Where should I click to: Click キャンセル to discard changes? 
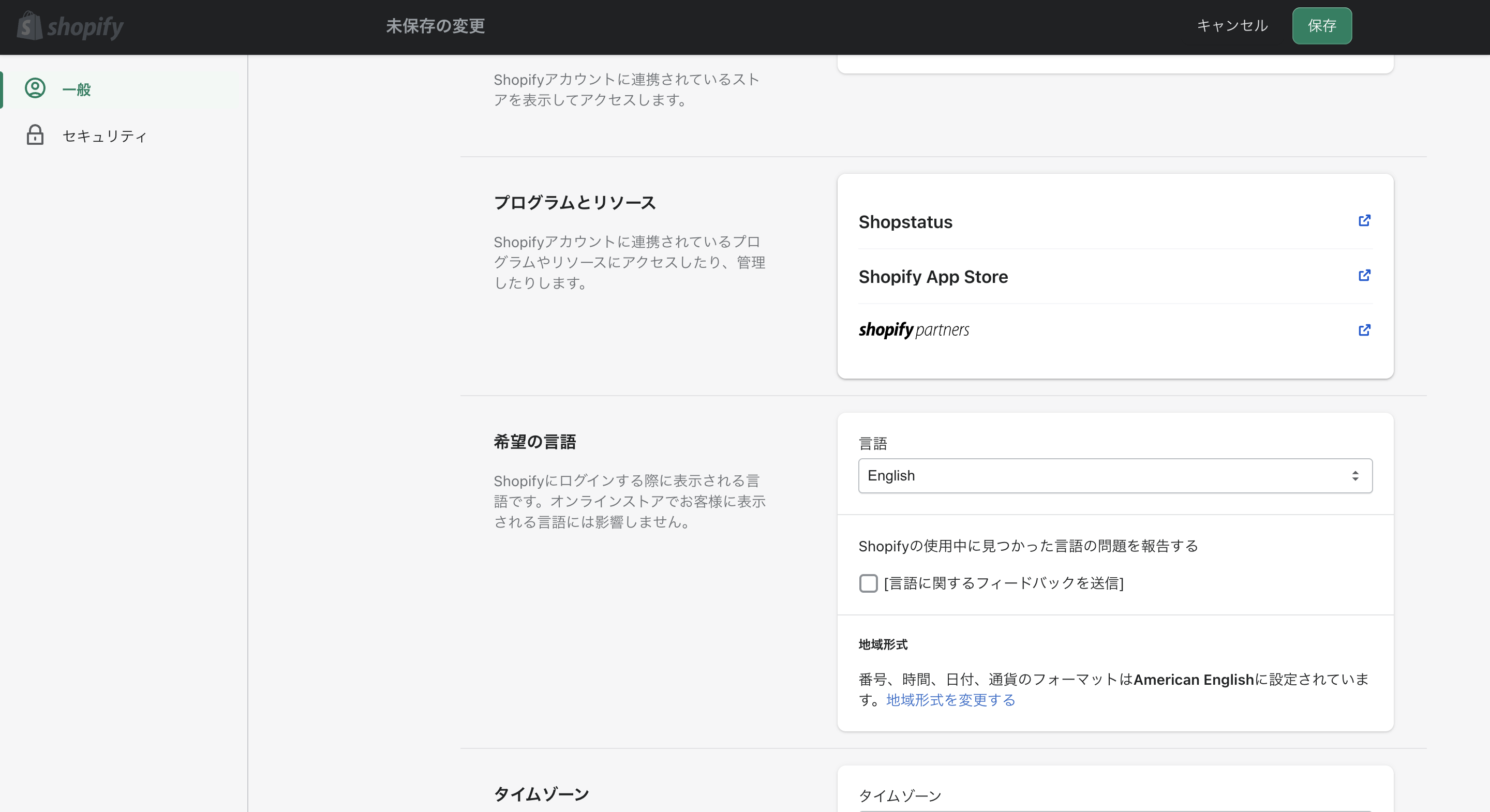(x=1232, y=25)
